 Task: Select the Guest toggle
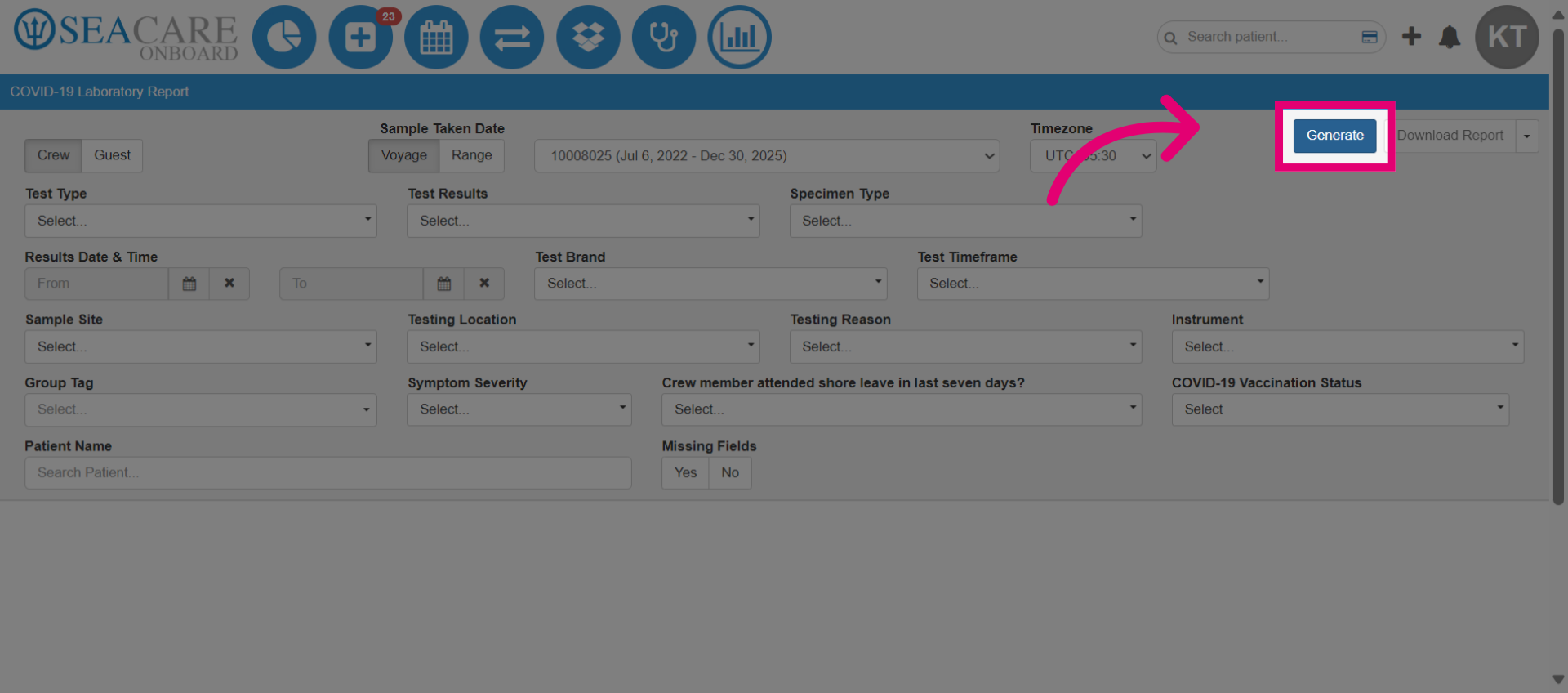point(112,155)
